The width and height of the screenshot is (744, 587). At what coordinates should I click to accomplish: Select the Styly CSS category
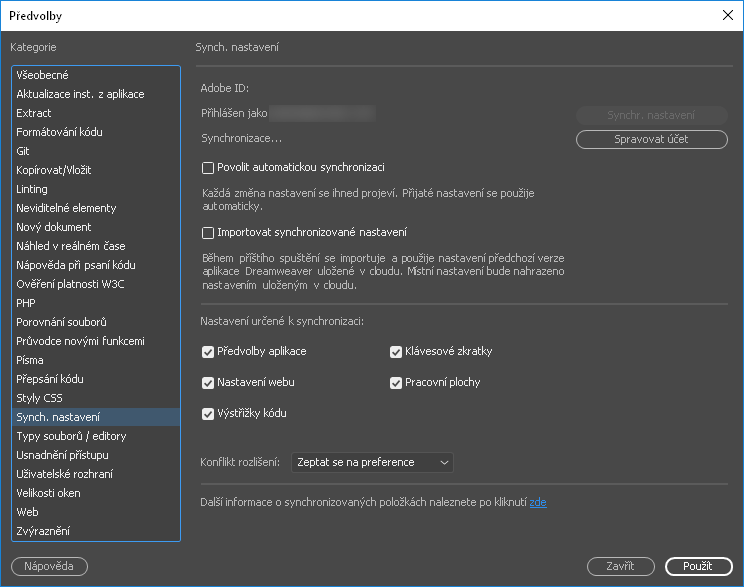click(x=40, y=398)
